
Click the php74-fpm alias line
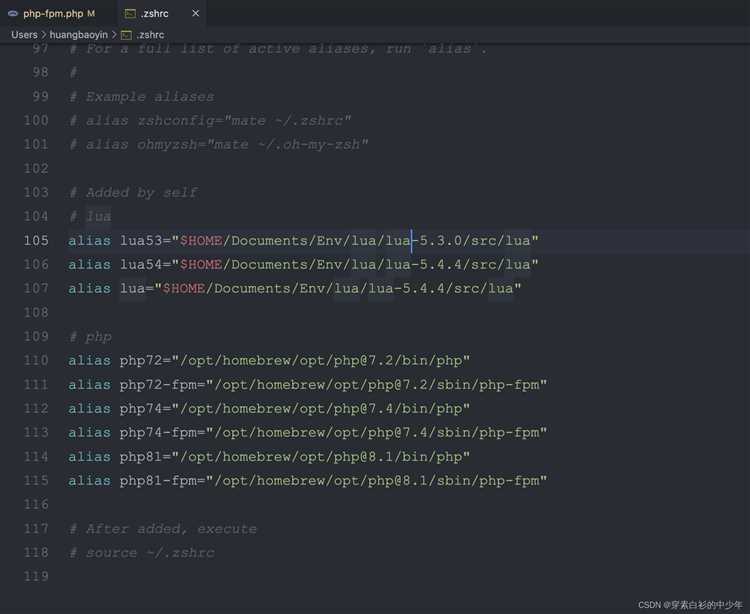(307, 432)
